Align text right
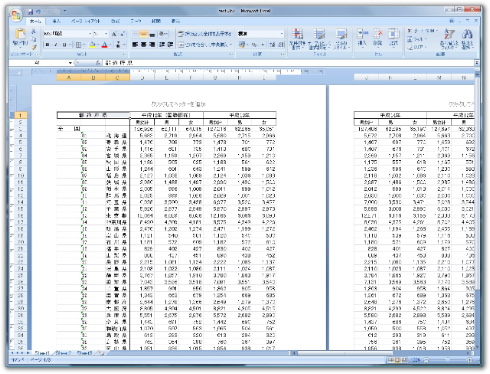 (x=152, y=44)
